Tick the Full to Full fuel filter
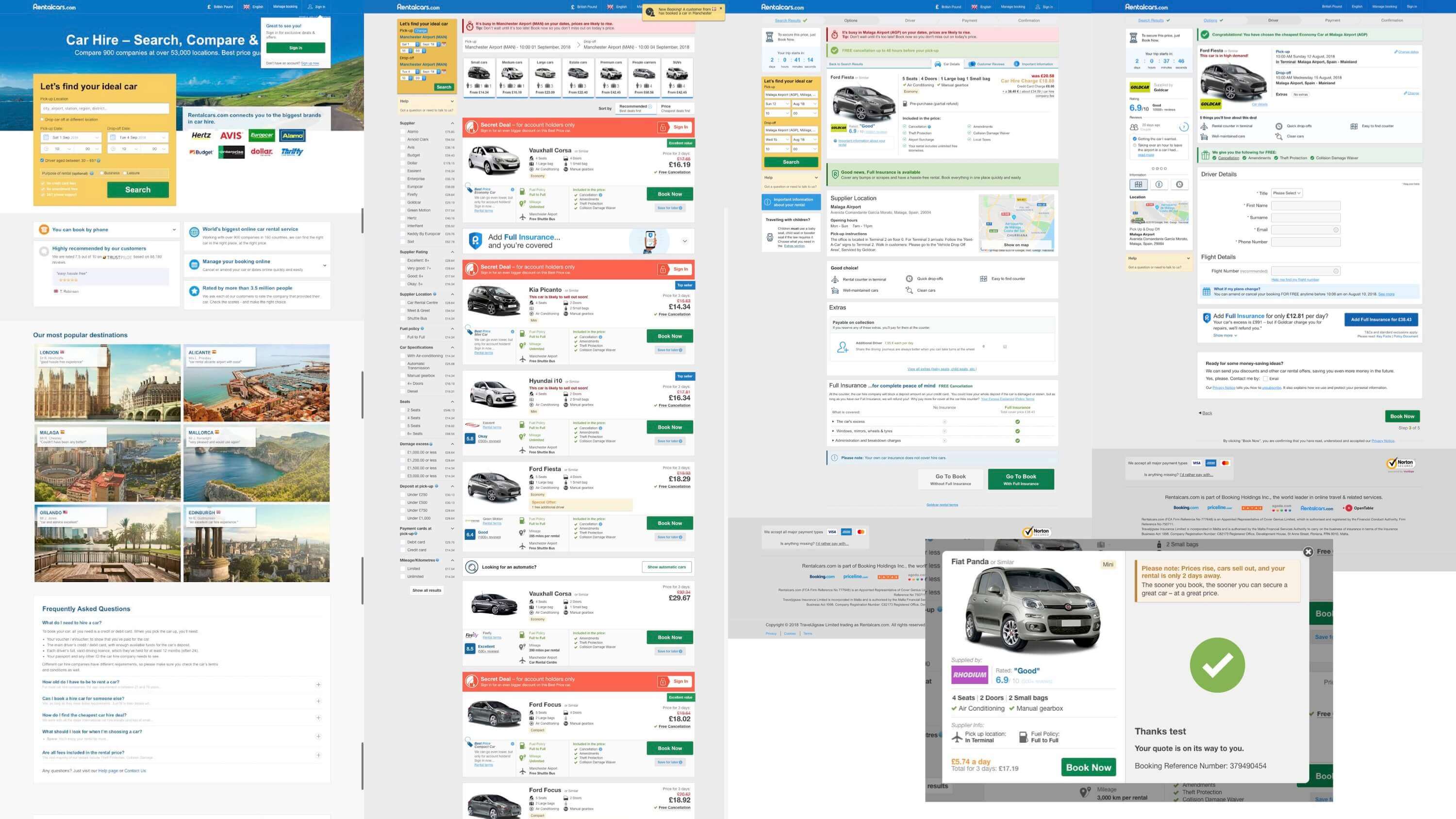1456x819 pixels. click(402, 337)
